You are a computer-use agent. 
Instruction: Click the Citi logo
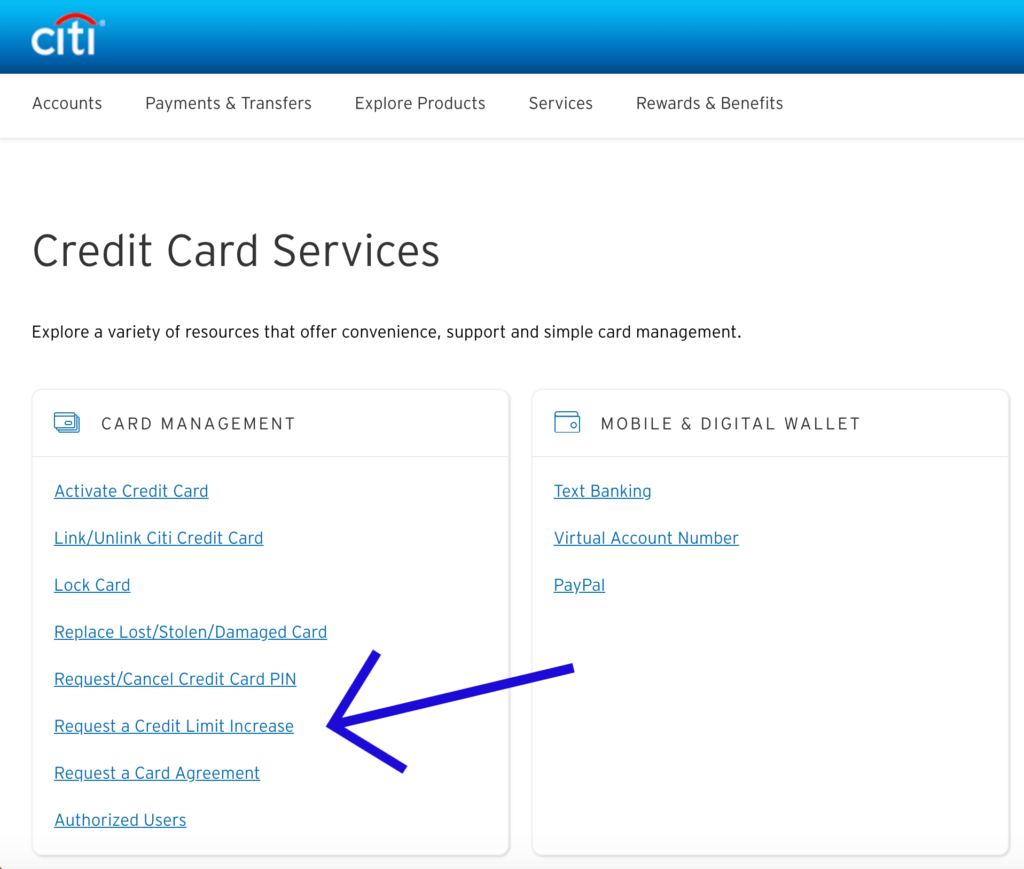pos(67,36)
